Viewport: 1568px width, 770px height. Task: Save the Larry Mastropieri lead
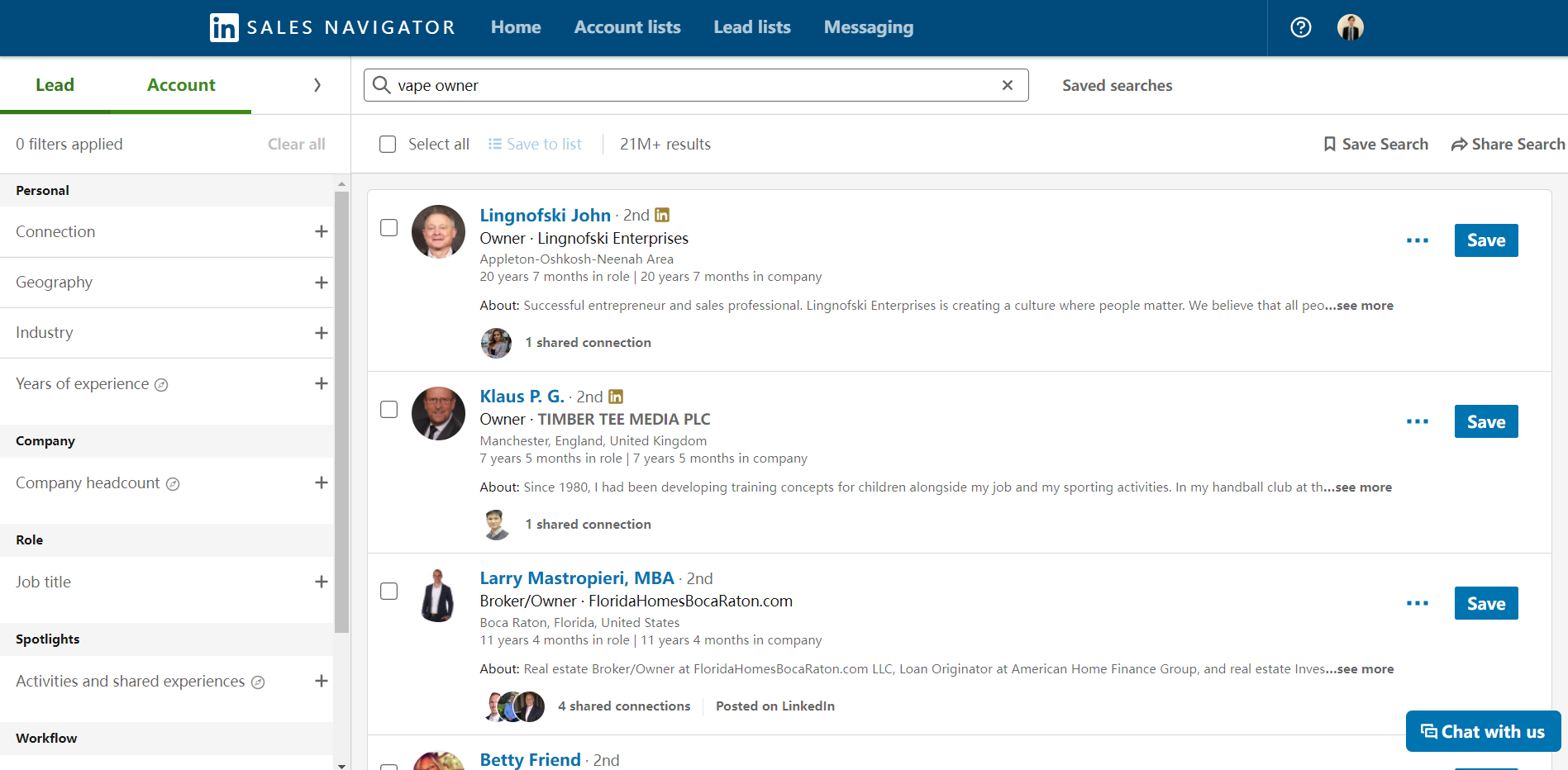[x=1486, y=603]
